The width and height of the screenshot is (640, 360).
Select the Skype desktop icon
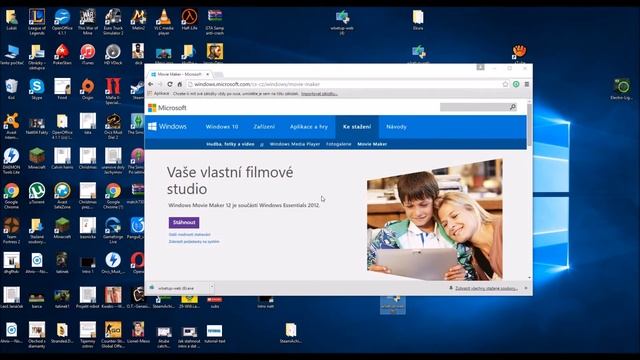pyautogui.click(x=37, y=89)
